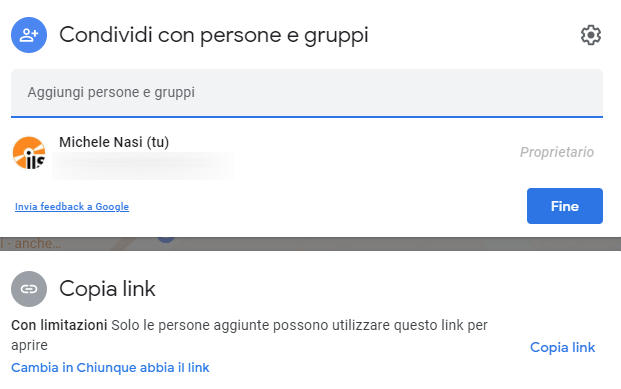Focus the 'Aggiungi persone e gruppi' field
Viewport: 621px width, 389px height.
tap(307, 93)
